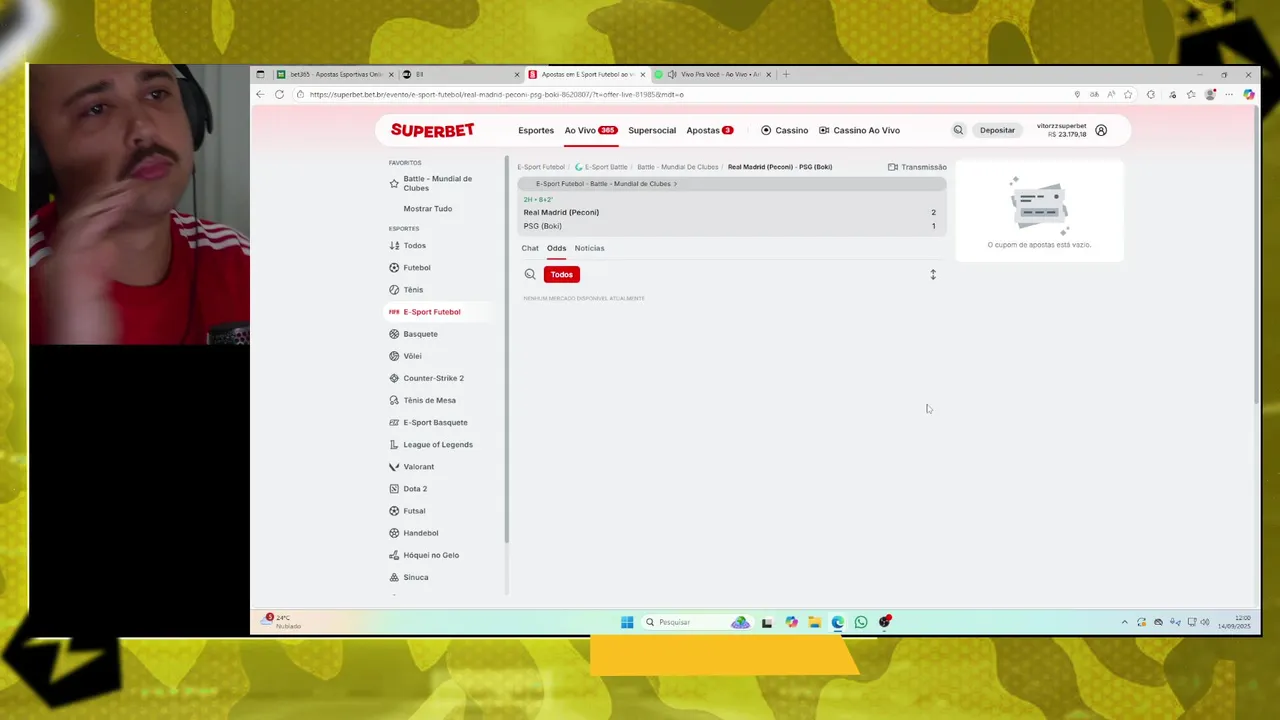Click Battle - Mundial de Clubes breadcrumb

coord(677,167)
